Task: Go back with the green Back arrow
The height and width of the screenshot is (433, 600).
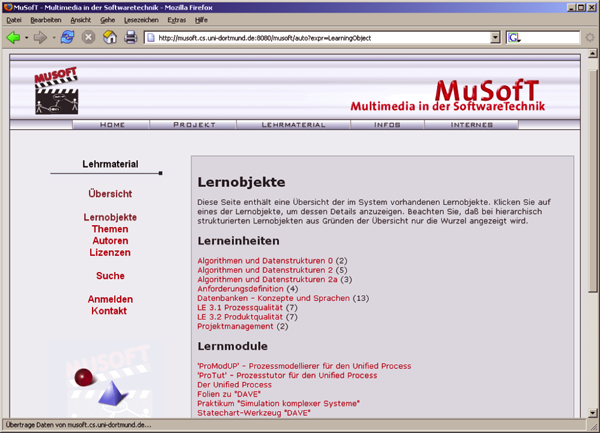Action: pos(13,37)
